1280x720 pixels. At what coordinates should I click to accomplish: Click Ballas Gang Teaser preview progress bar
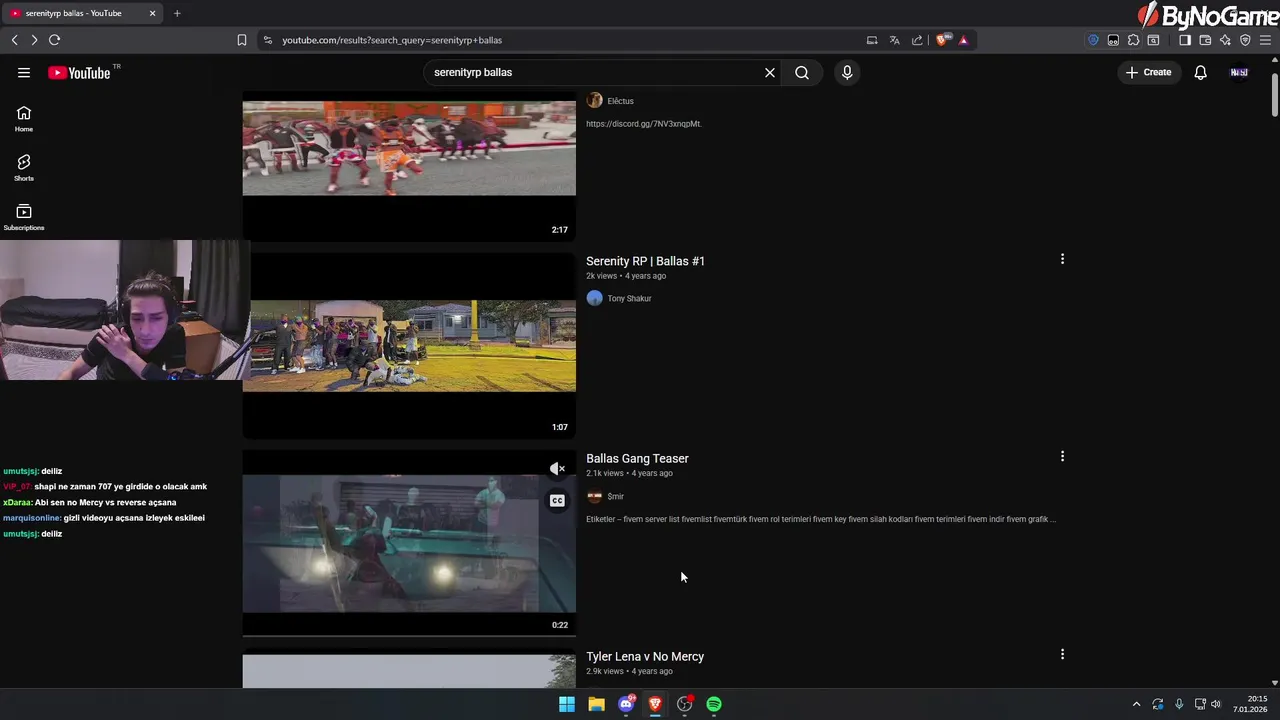click(409, 635)
